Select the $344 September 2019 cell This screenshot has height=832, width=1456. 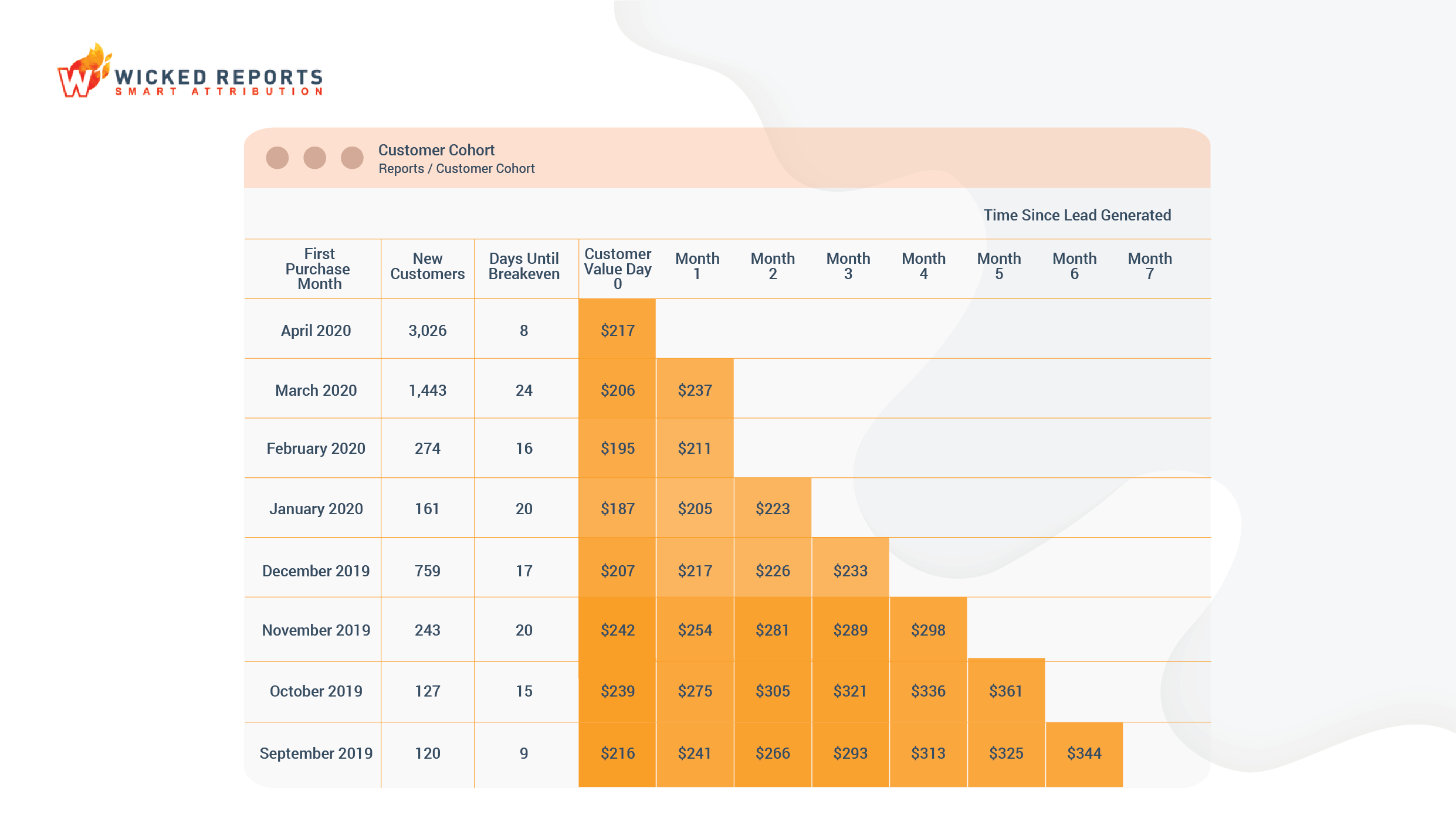tap(1083, 753)
